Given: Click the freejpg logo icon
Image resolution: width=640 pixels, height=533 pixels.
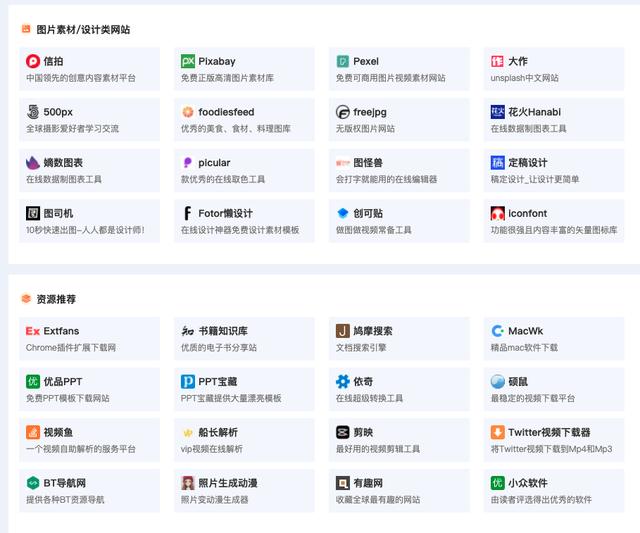Looking at the screenshot, I should coord(343,112).
